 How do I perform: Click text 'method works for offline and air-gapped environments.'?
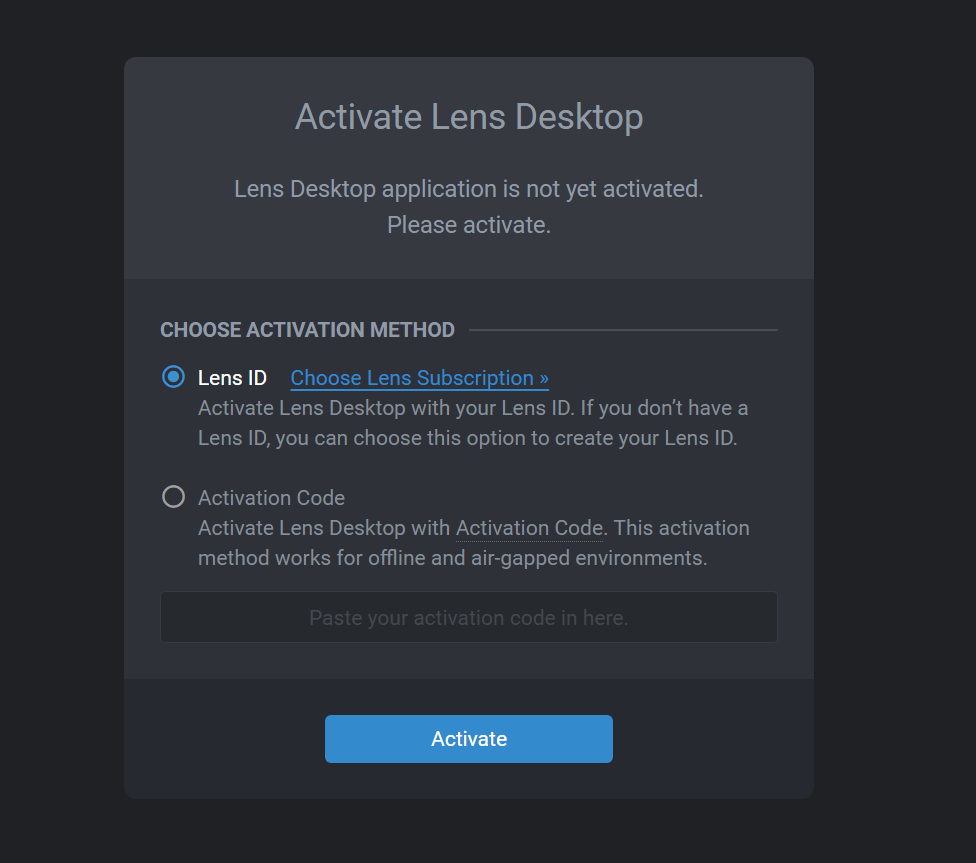tap(453, 558)
